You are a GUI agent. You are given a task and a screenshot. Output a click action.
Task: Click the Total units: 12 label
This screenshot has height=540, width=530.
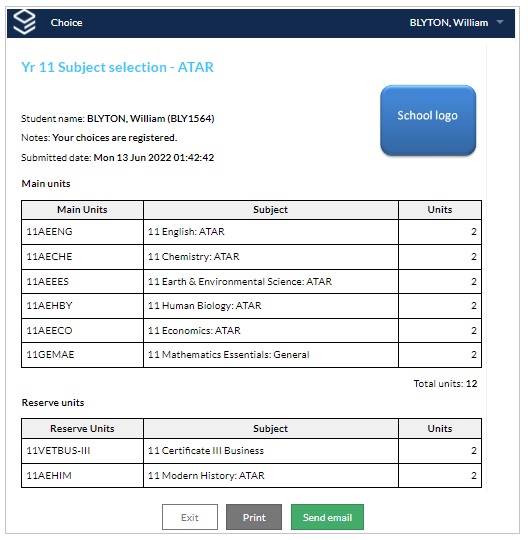[x=445, y=384]
